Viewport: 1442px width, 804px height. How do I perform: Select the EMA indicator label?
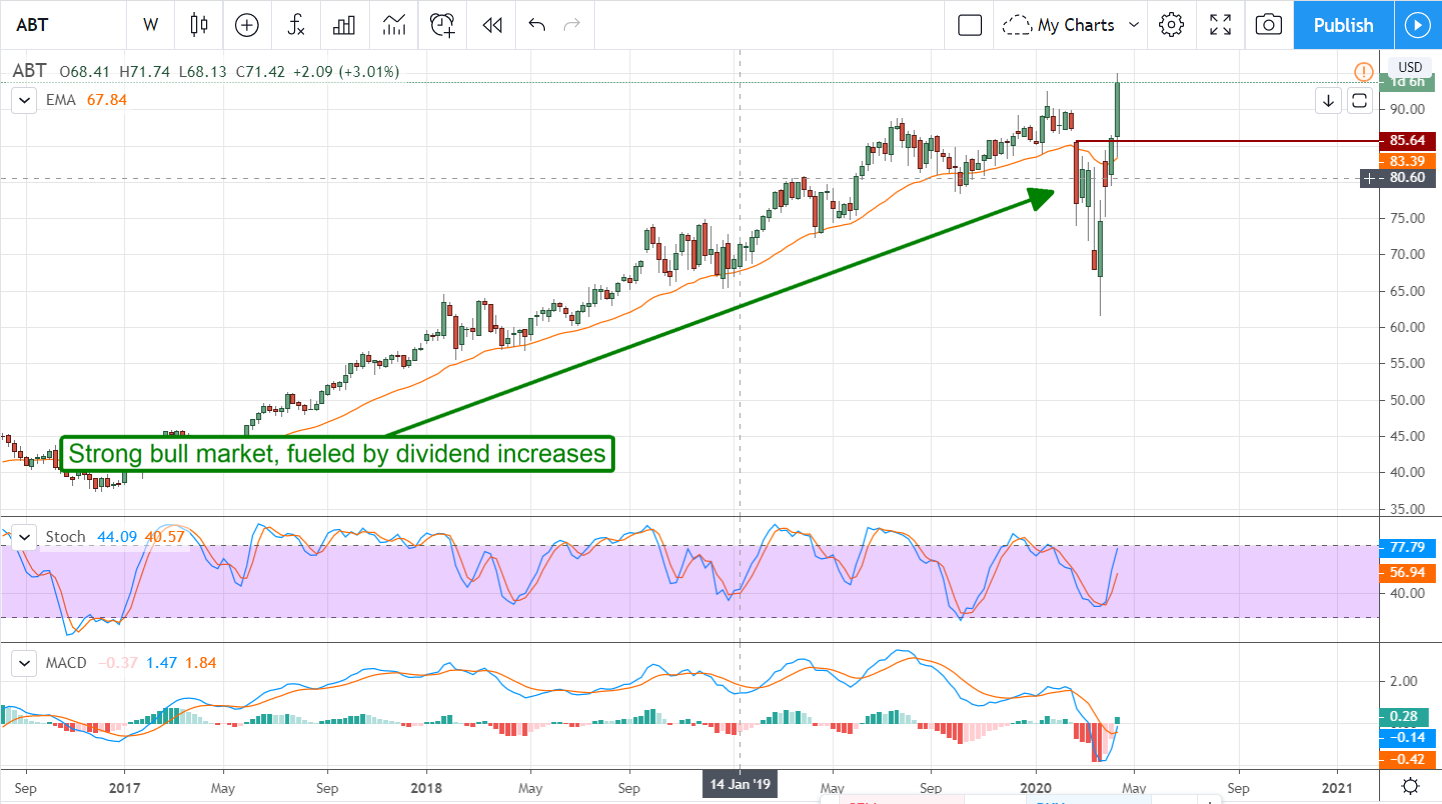coord(60,100)
